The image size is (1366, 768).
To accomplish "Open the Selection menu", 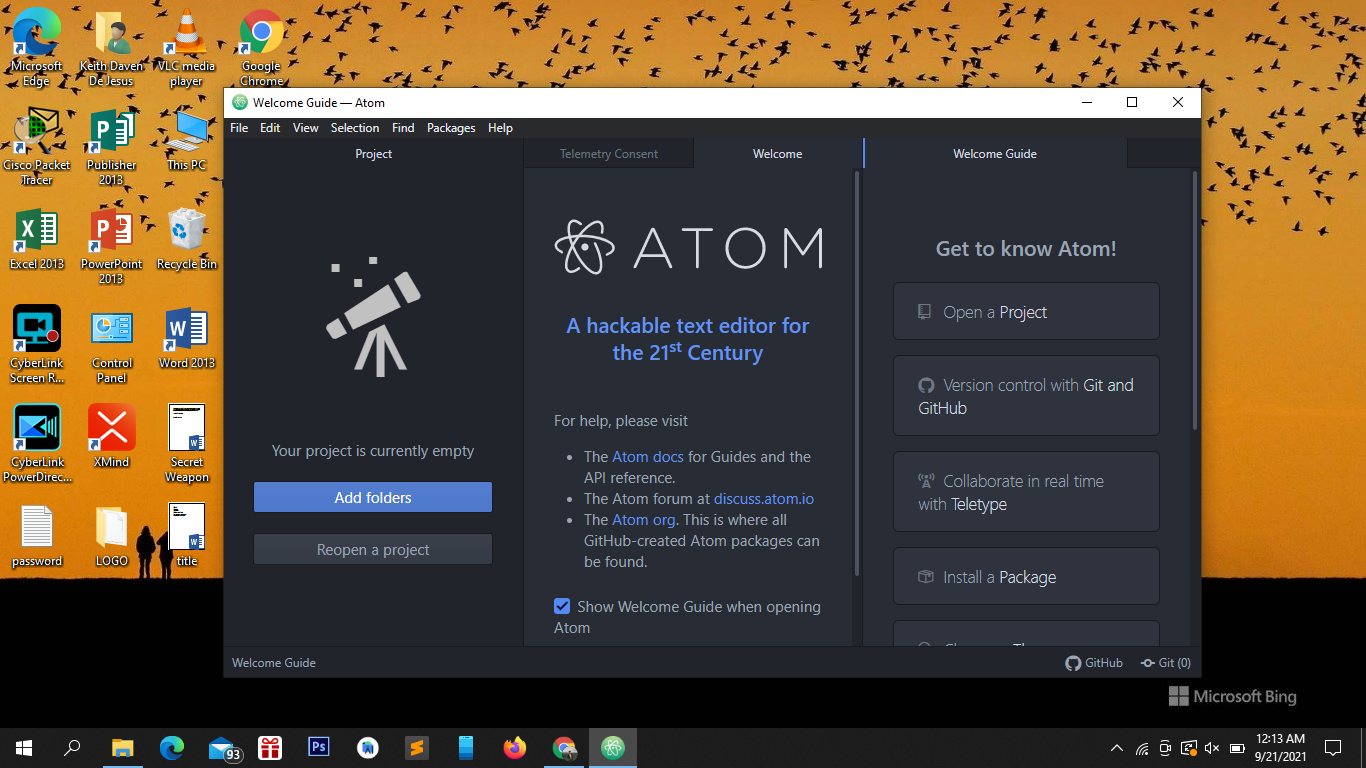I will (x=354, y=128).
